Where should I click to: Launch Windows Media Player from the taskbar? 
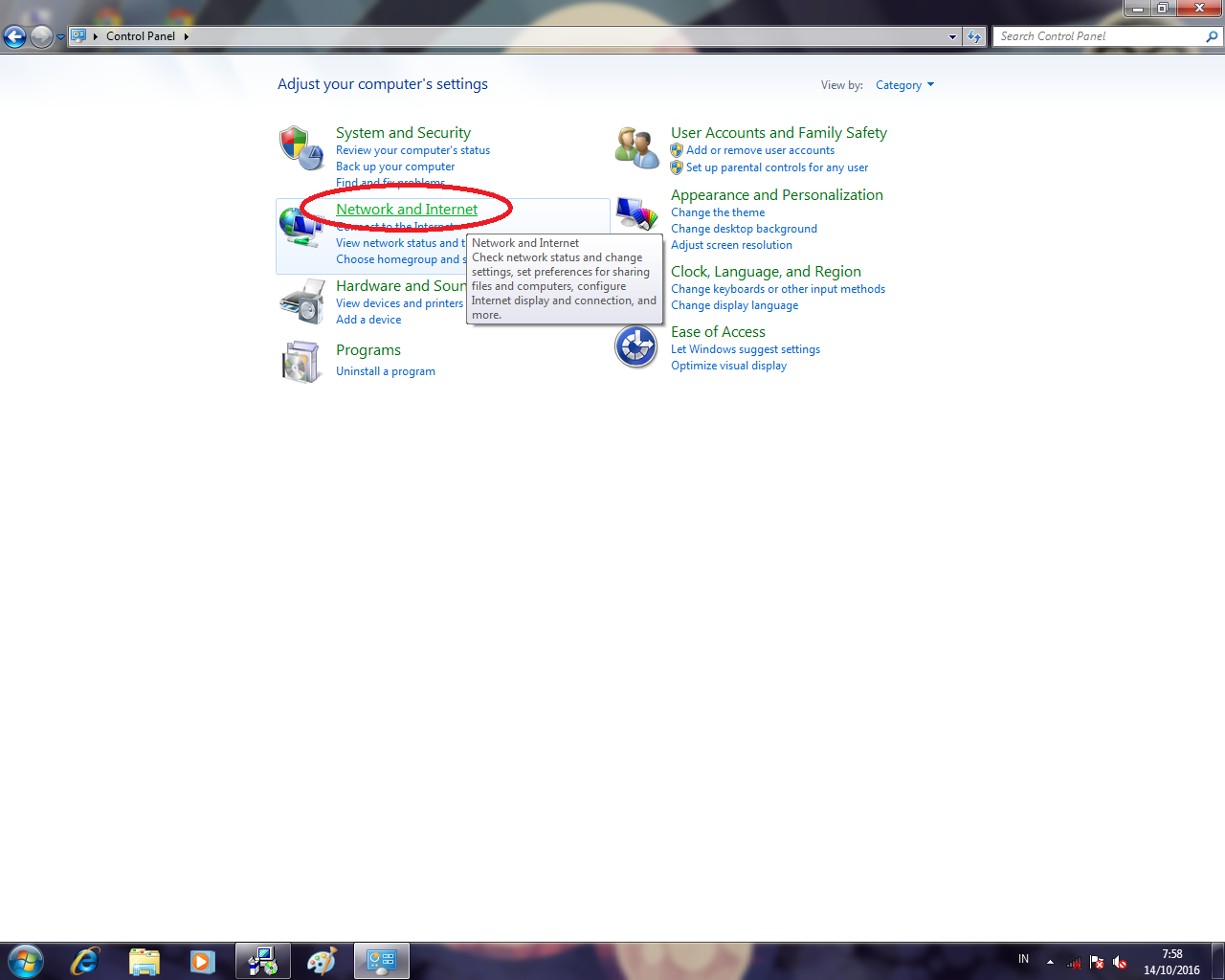[202, 961]
